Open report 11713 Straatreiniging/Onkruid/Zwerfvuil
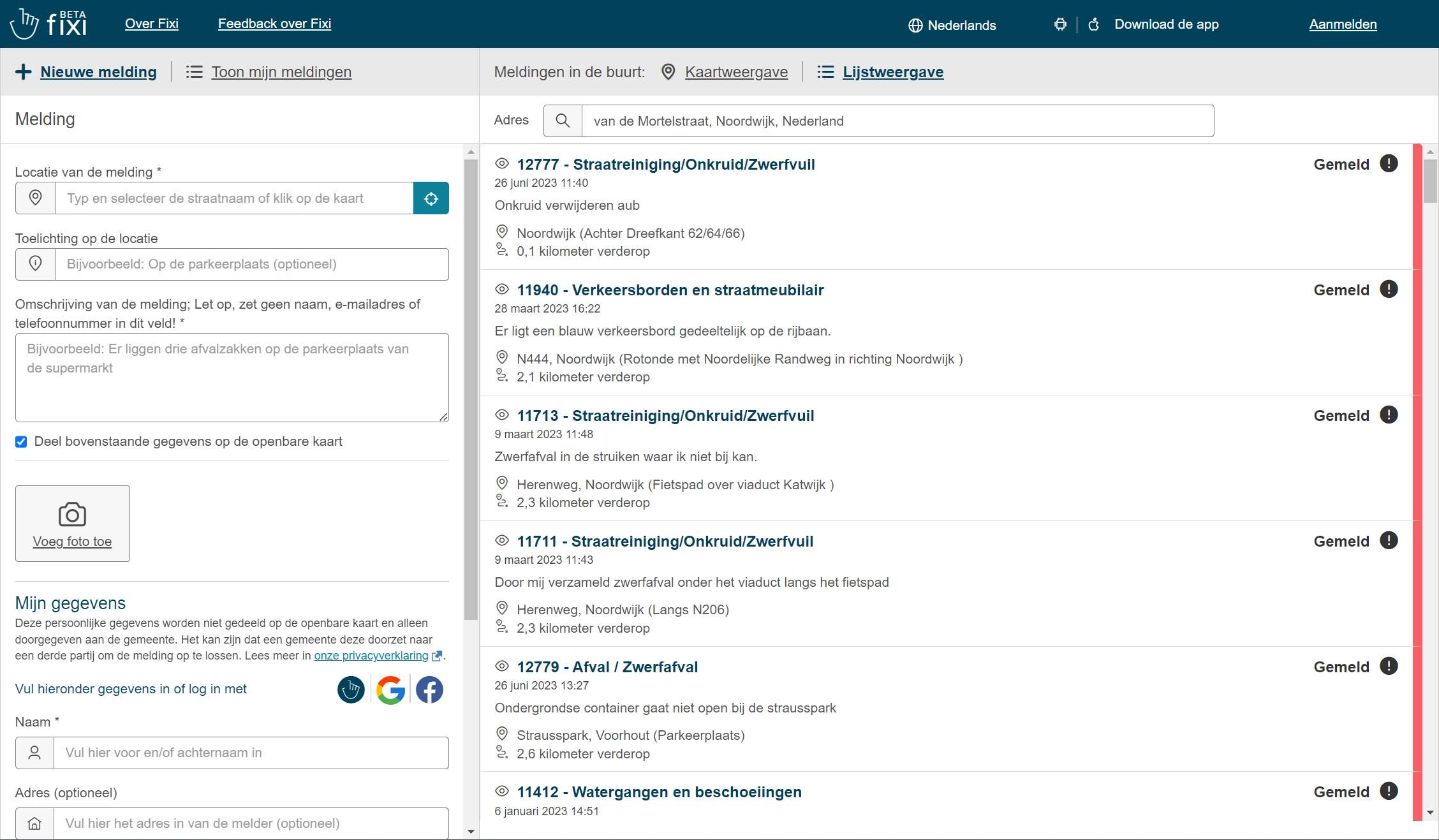 (x=665, y=415)
